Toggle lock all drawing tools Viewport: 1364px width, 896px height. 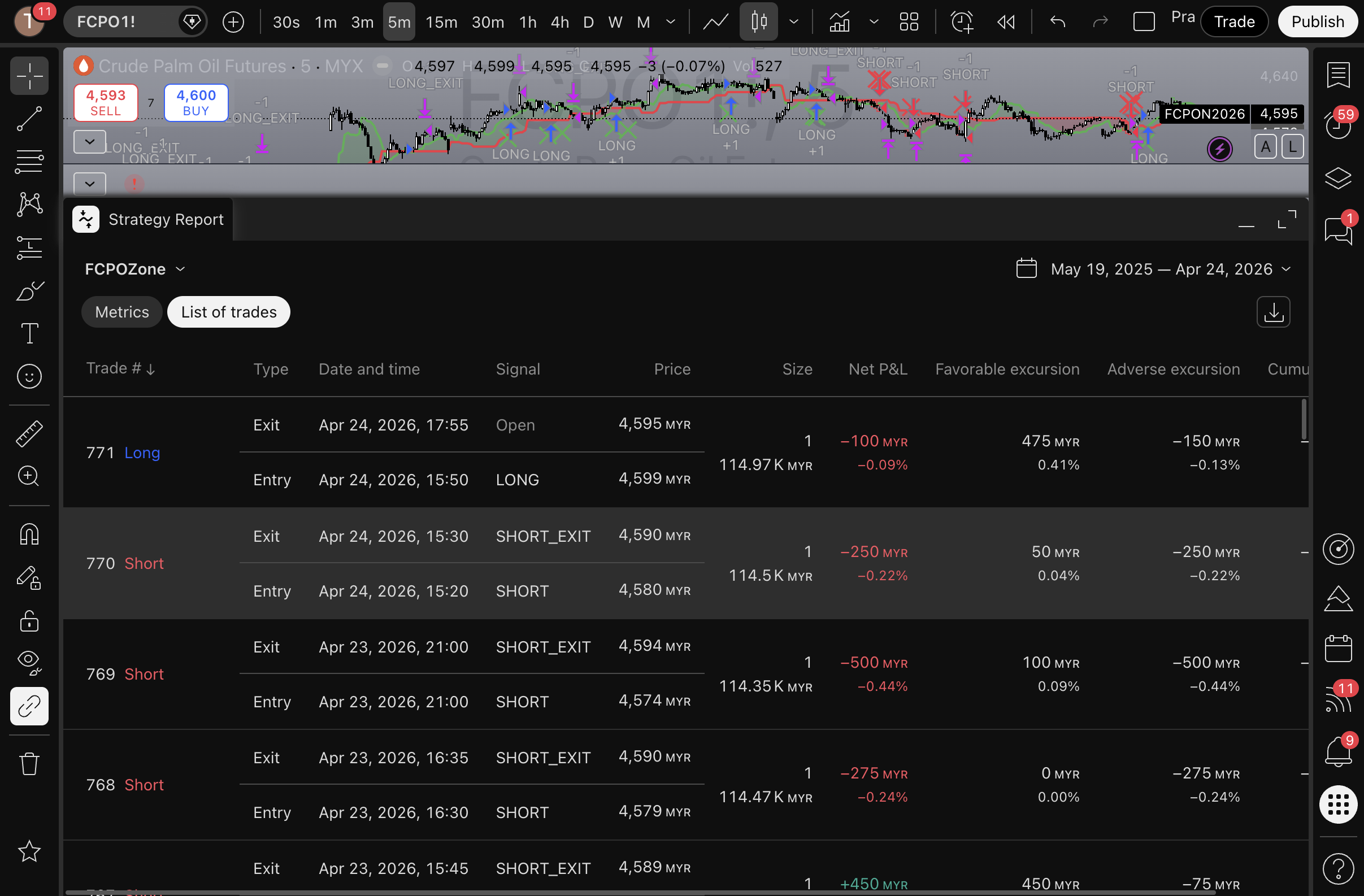[x=29, y=620]
